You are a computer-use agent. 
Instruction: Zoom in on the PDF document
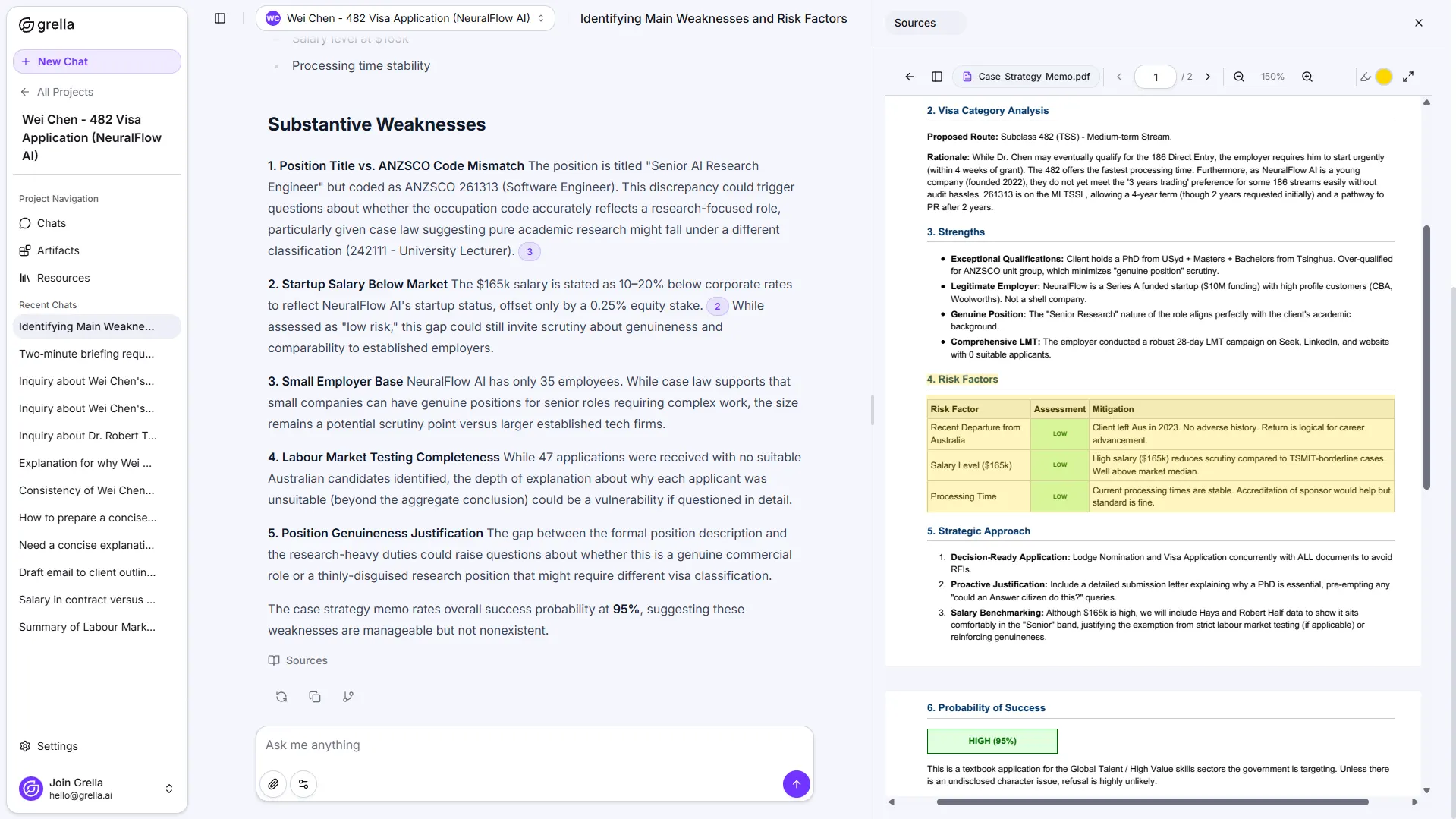1307,76
